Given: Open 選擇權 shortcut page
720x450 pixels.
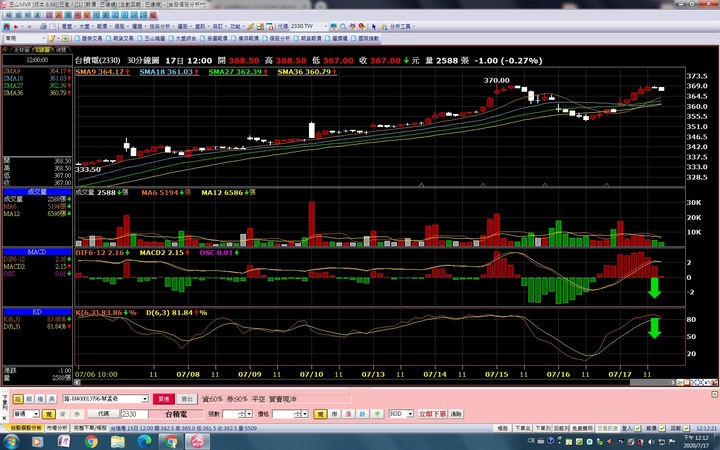Looking at the screenshot, I should (336, 39).
